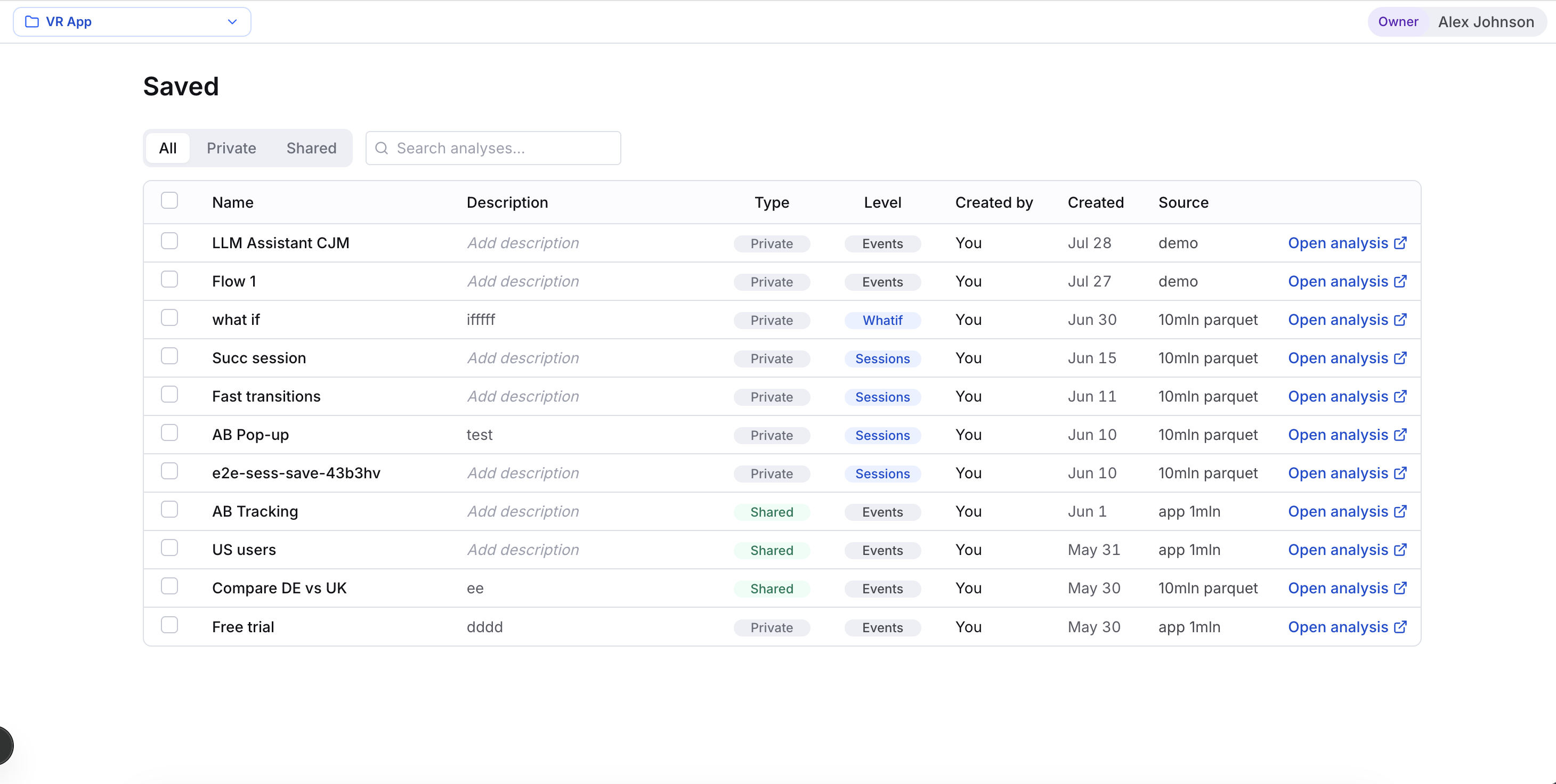
Task: Tick the checkbox next to what if
Action: click(169, 317)
